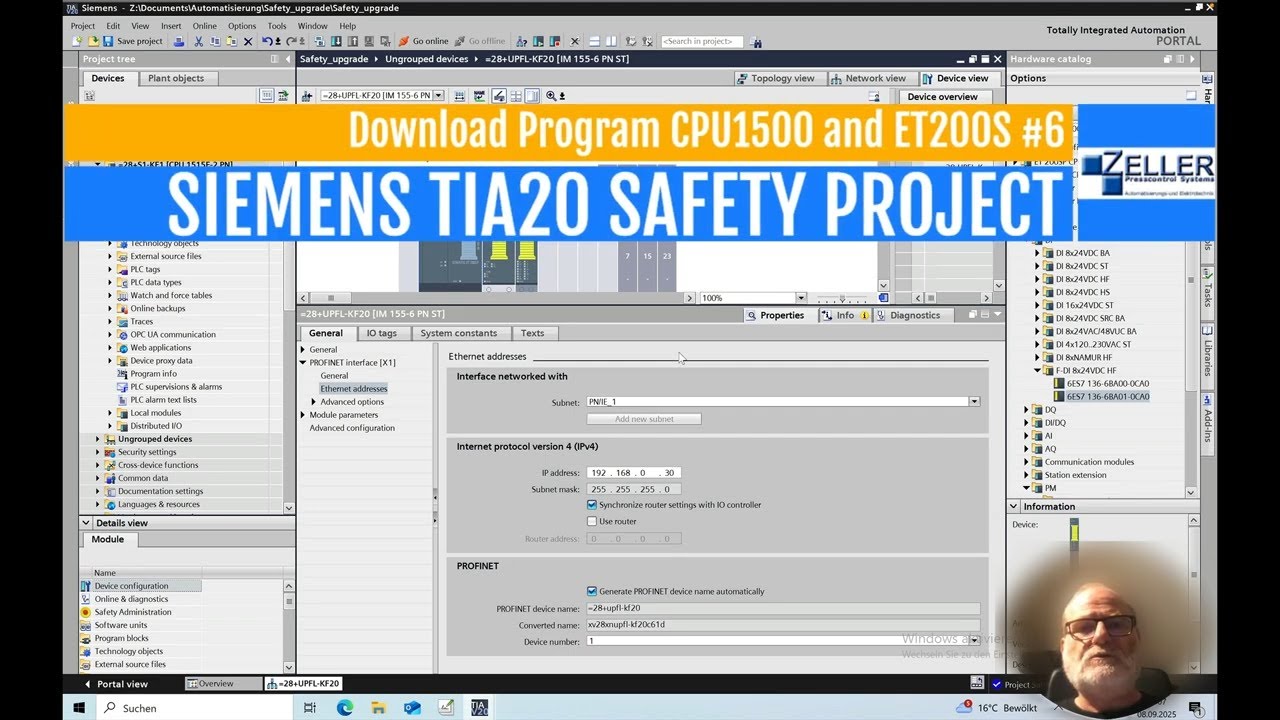Expand Module parameters in properties tree
Image resolution: width=1280 pixels, height=720 pixels.
tap(303, 415)
